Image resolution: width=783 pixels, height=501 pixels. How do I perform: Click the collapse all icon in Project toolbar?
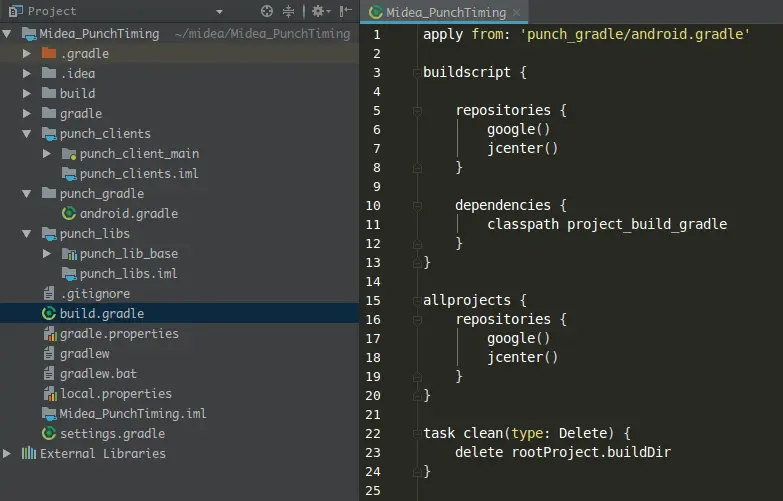[289, 11]
